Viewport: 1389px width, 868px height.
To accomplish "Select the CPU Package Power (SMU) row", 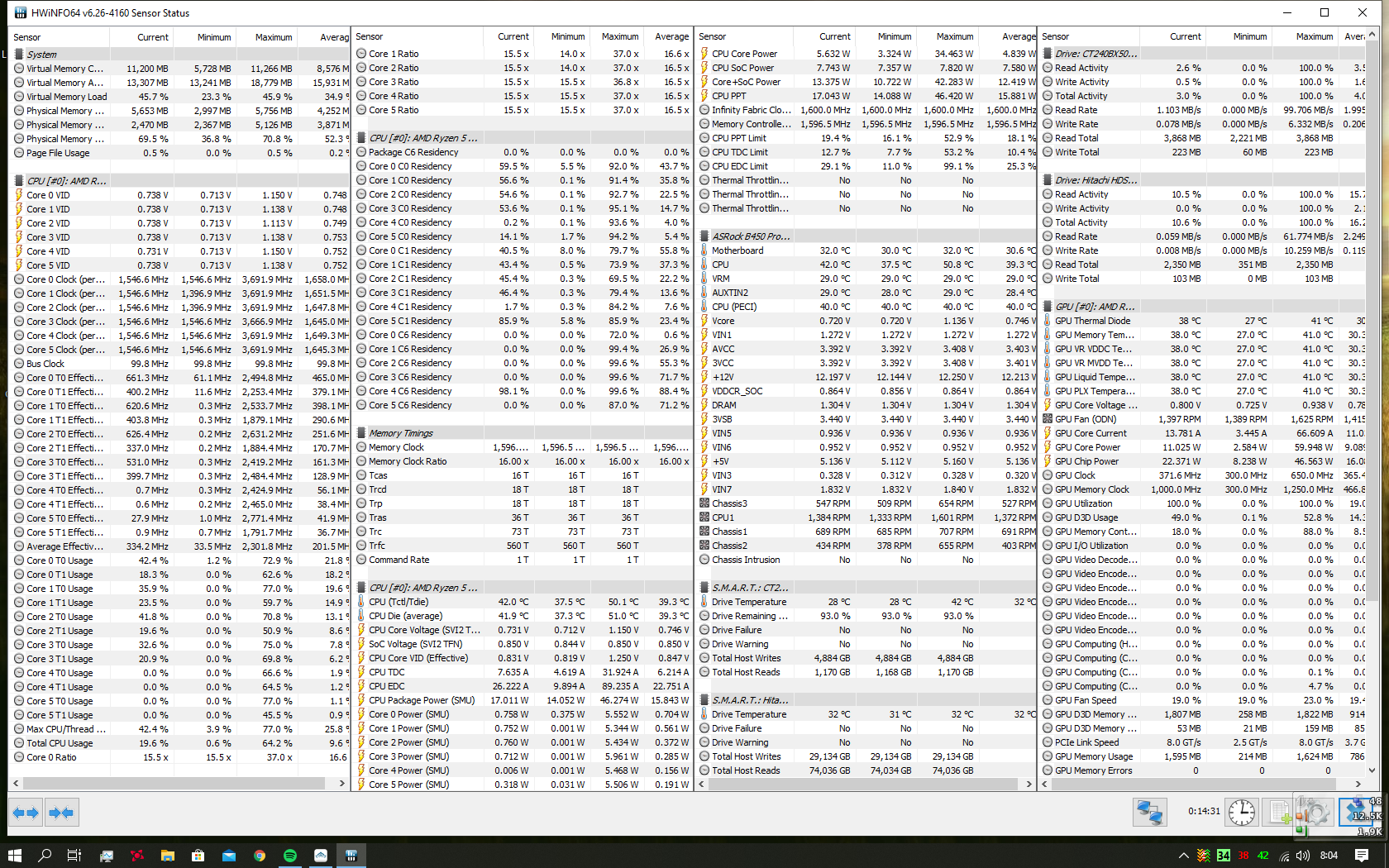I will 523,700.
